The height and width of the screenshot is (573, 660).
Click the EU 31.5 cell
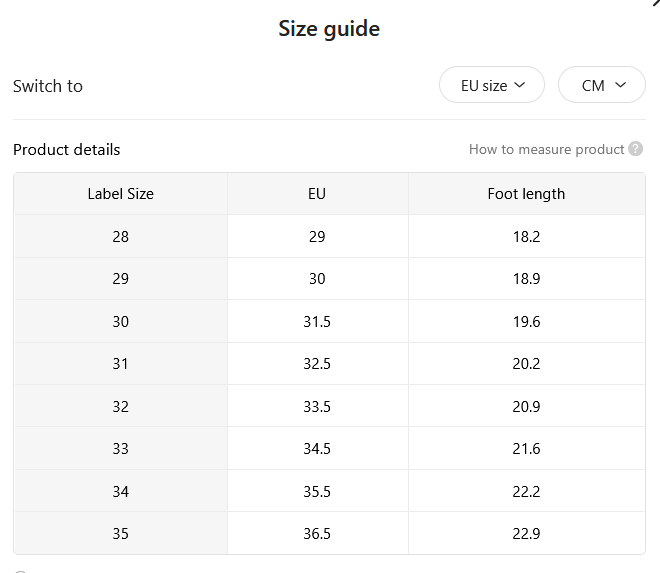317,322
